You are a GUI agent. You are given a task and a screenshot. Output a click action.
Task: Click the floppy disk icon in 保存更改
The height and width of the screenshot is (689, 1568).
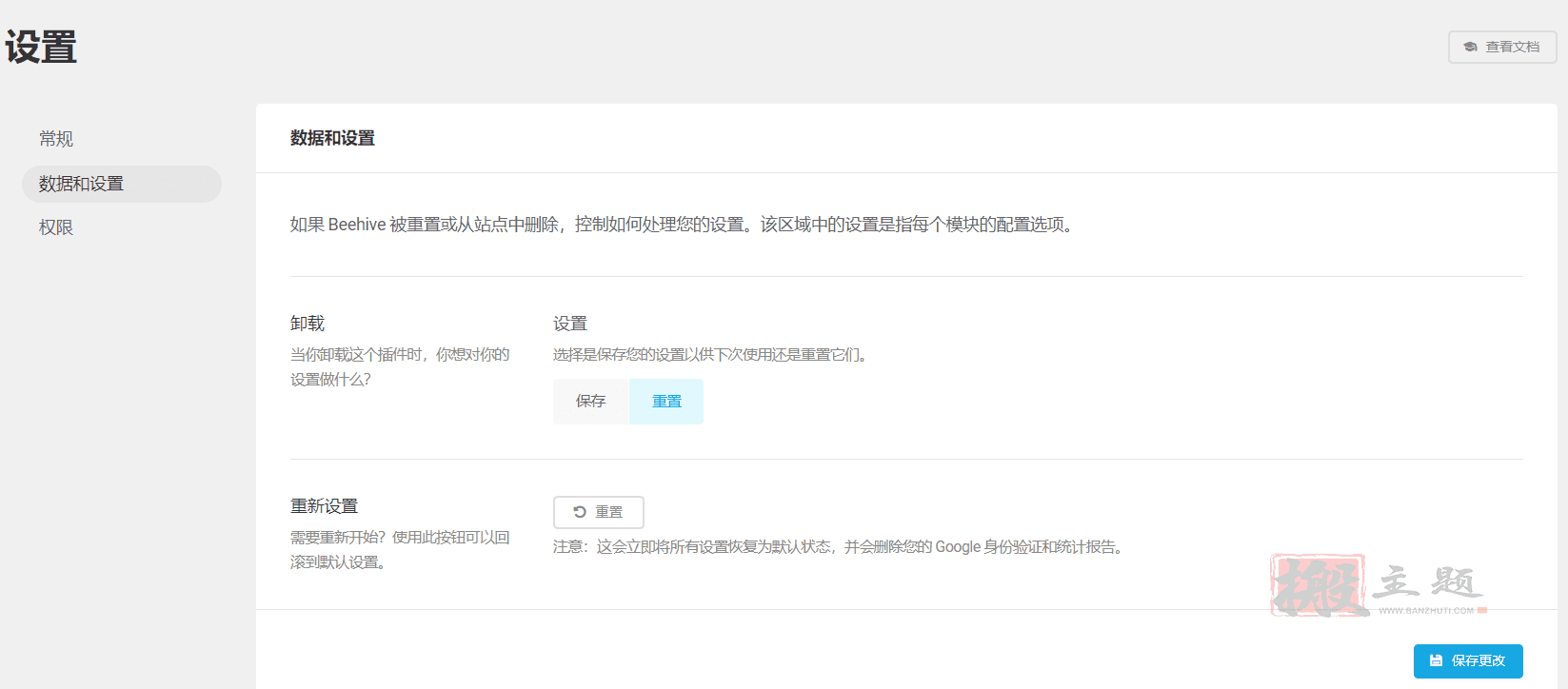coord(1437,660)
